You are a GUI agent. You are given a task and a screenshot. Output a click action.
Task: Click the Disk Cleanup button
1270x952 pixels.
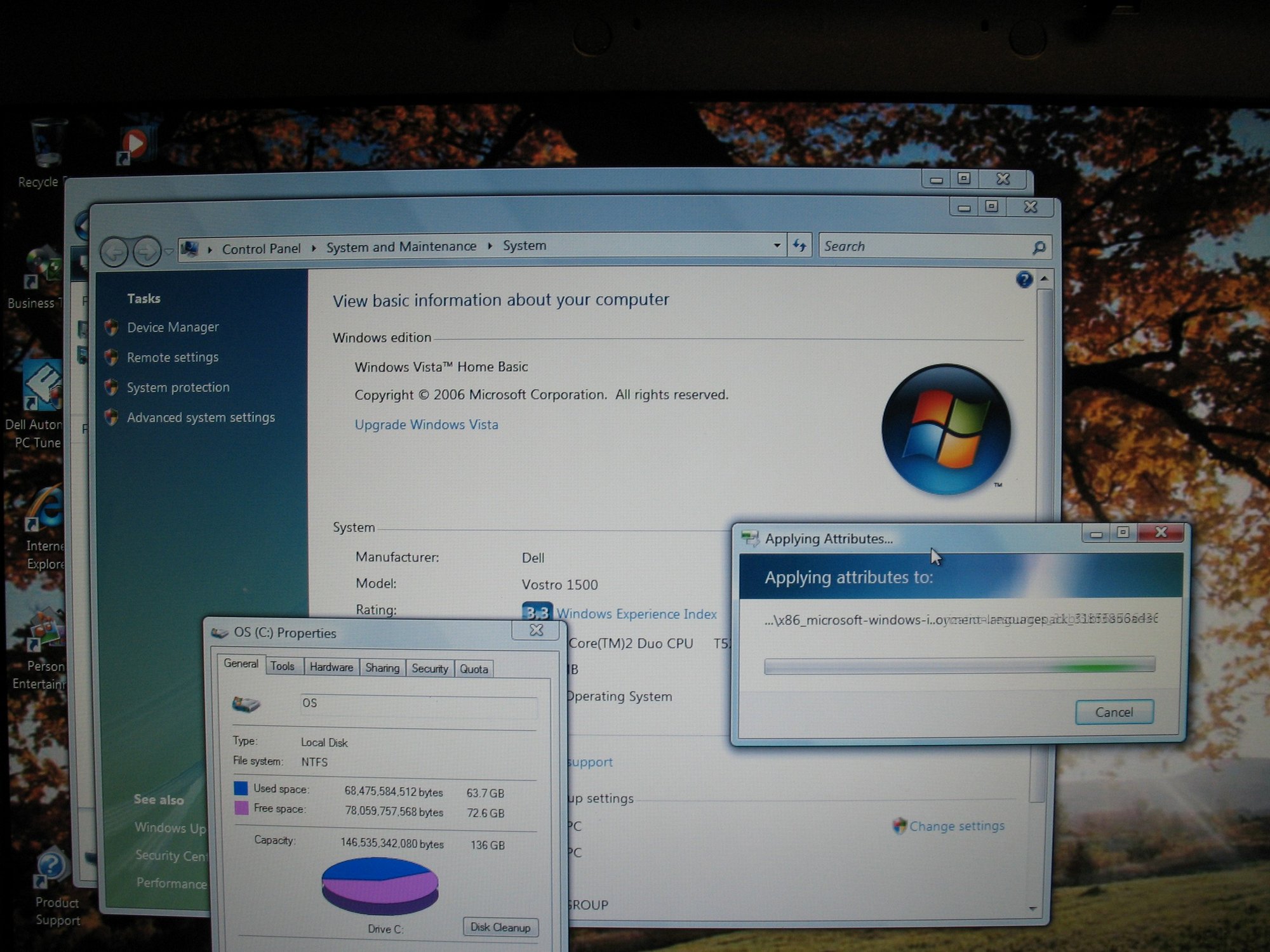click(500, 927)
